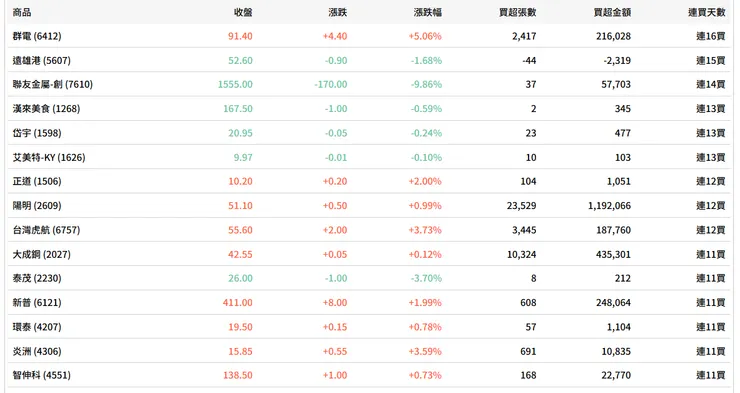Screen dimensions: 740x393
Task: Select percentage +3.59%
Action: pos(425,351)
